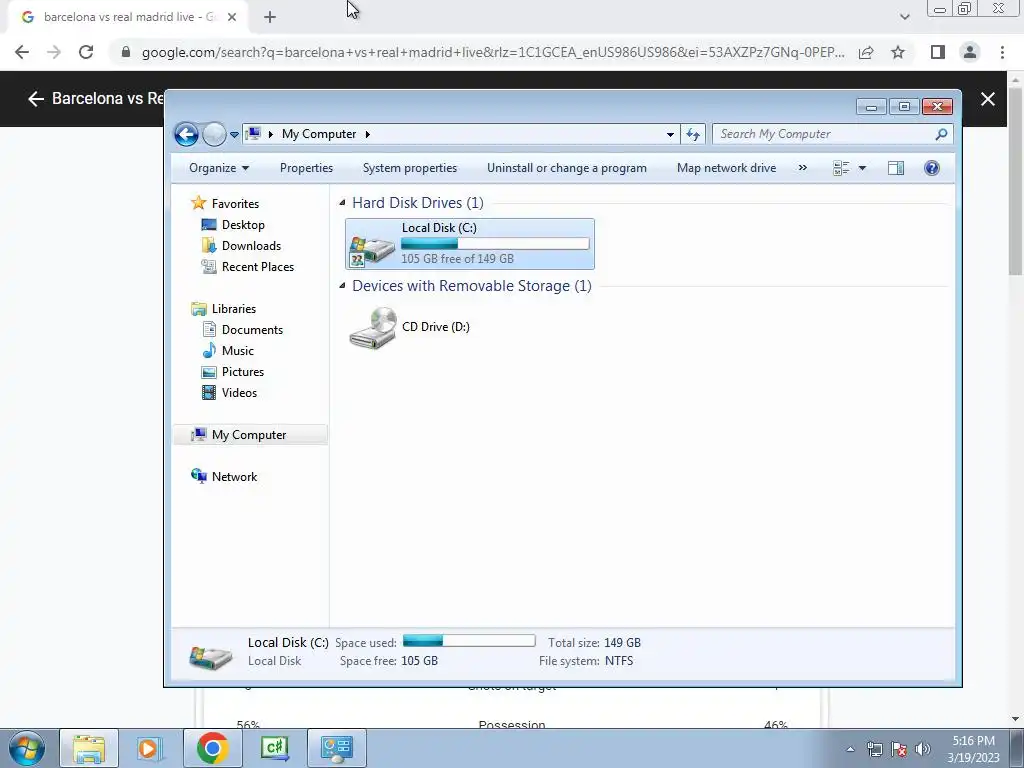Image resolution: width=1024 pixels, height=768 pixels.
Task: Open the Documents library
Action: coord(252,330)
